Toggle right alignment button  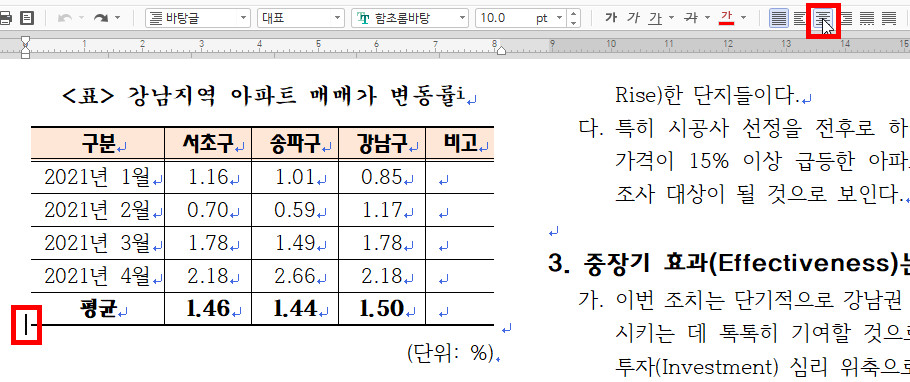pyautogui.click(x=844, y=19)
